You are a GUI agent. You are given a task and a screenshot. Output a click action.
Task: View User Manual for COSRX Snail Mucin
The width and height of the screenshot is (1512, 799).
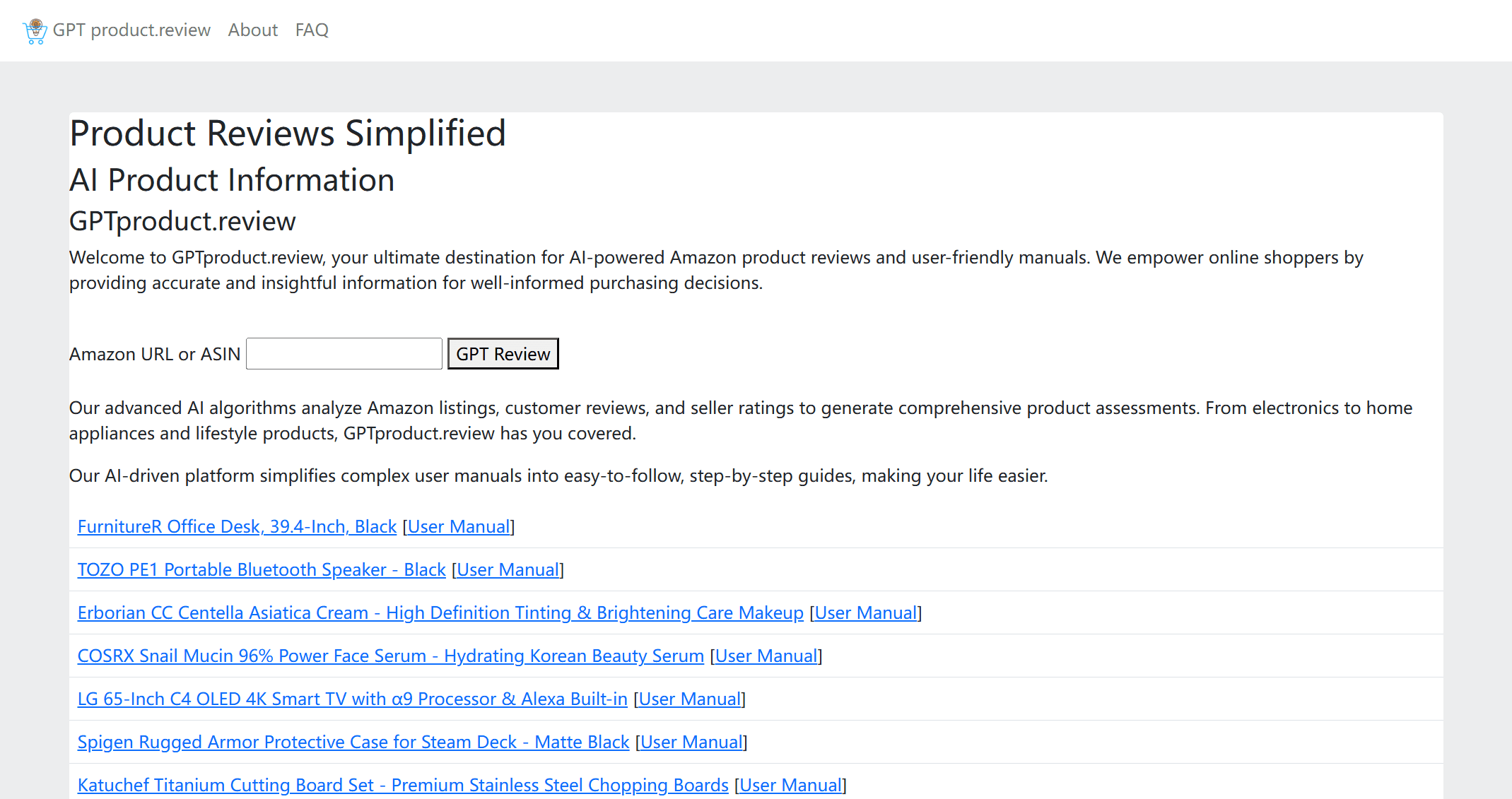(x=766, y=656)
